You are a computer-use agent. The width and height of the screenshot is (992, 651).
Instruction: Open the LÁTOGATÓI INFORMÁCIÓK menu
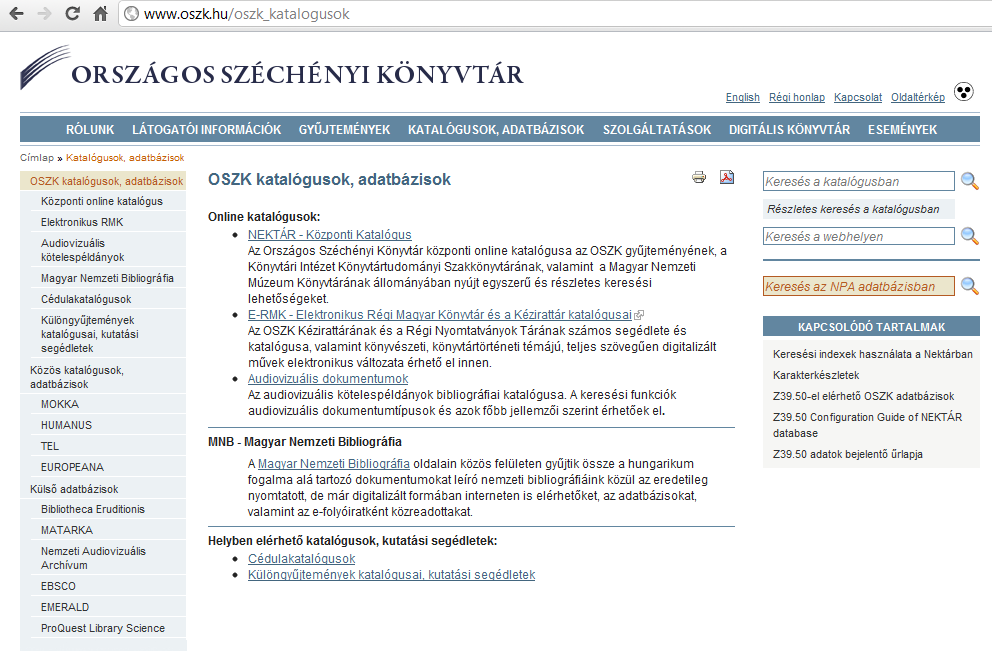pos(207,130)
